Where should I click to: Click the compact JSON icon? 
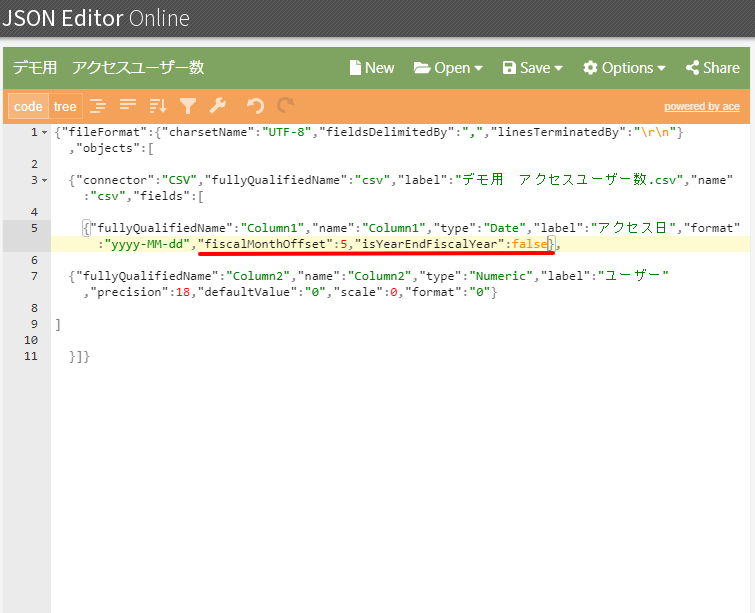pos(127,106)
